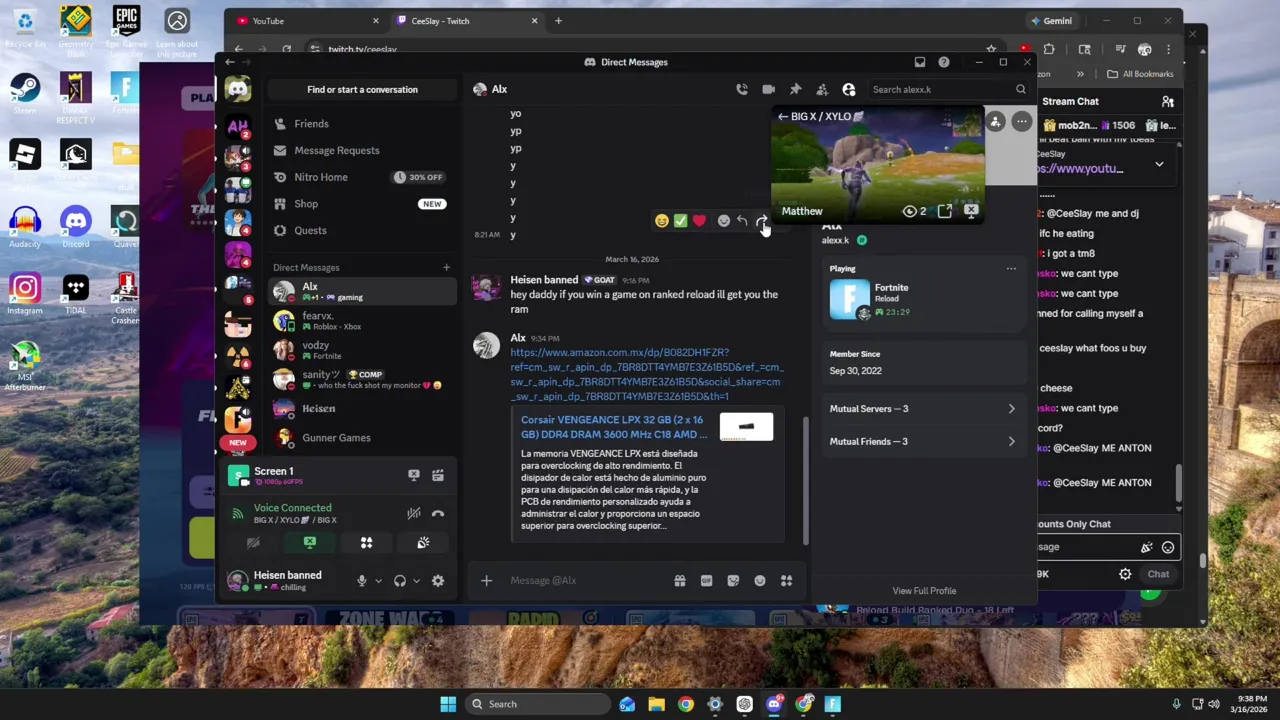
Task: Open GIF picker
Action: coord(706,580)
